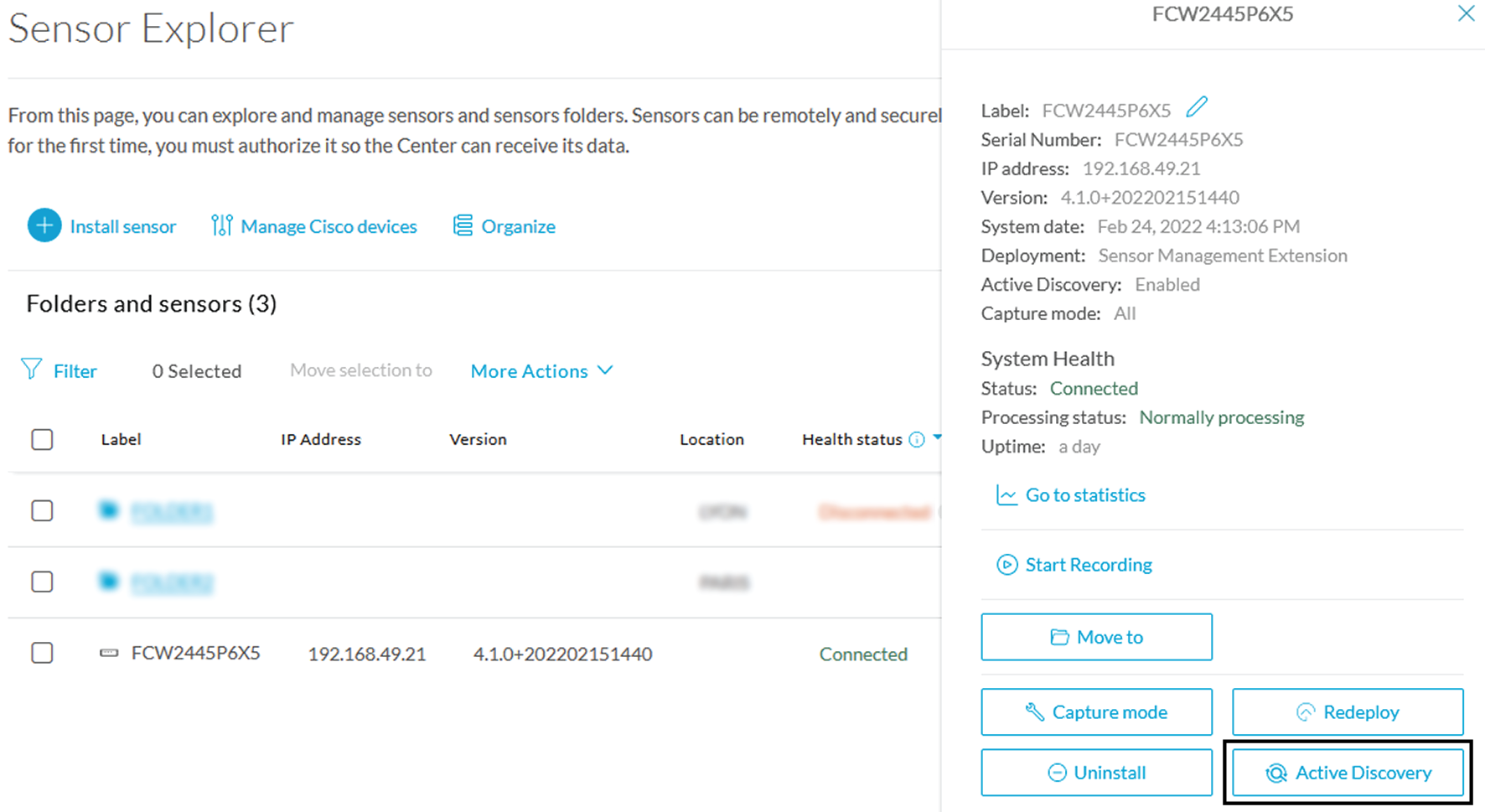
Task: Click the Health status info icon
Action: (917, 438)
